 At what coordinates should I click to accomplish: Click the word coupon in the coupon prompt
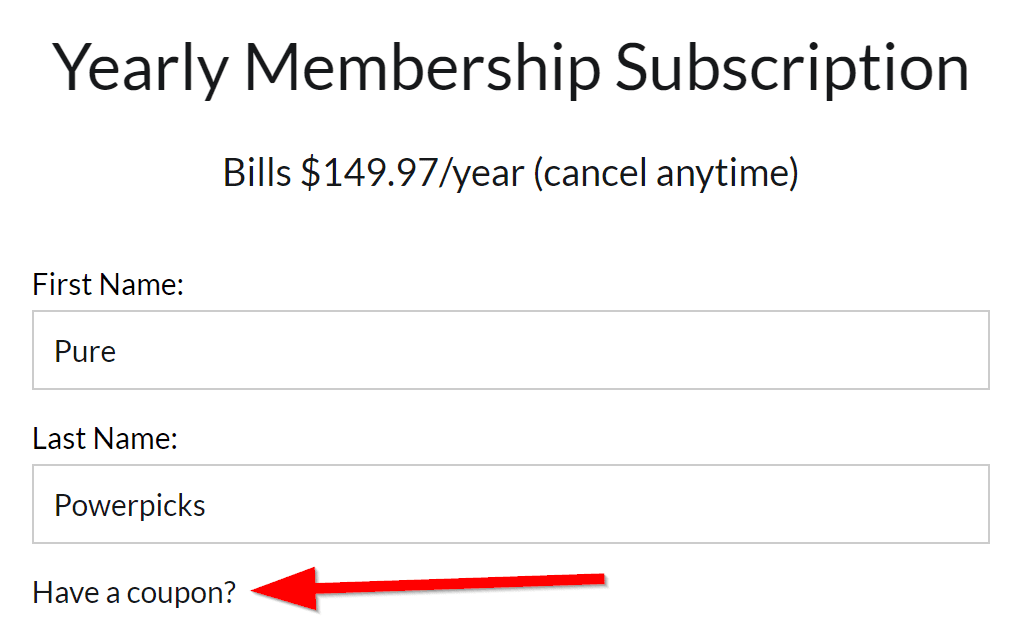coord(177,592)
